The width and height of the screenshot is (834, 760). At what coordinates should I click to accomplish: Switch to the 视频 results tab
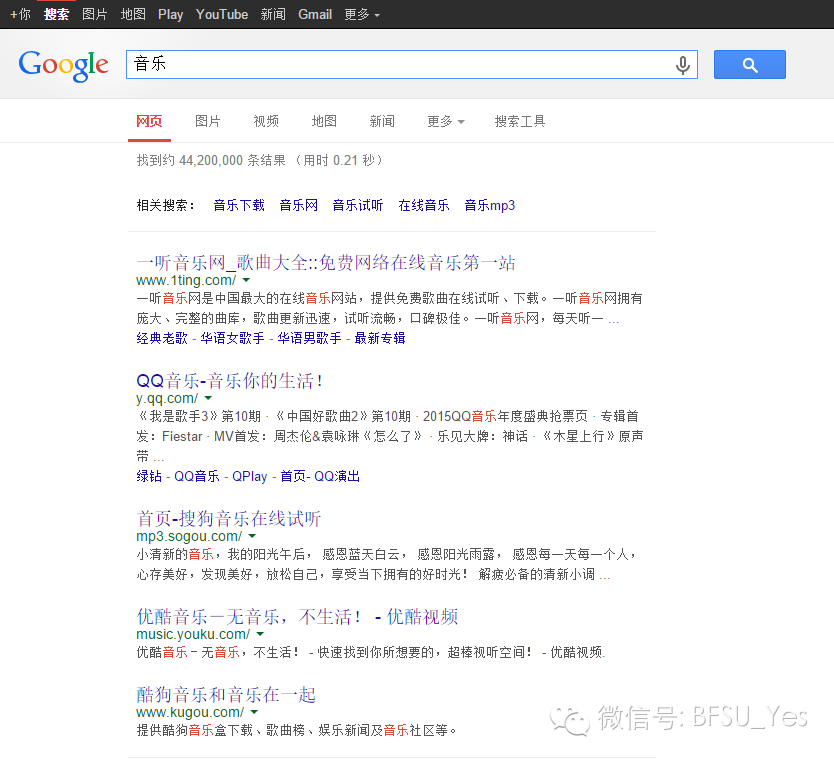pos(266,121)
